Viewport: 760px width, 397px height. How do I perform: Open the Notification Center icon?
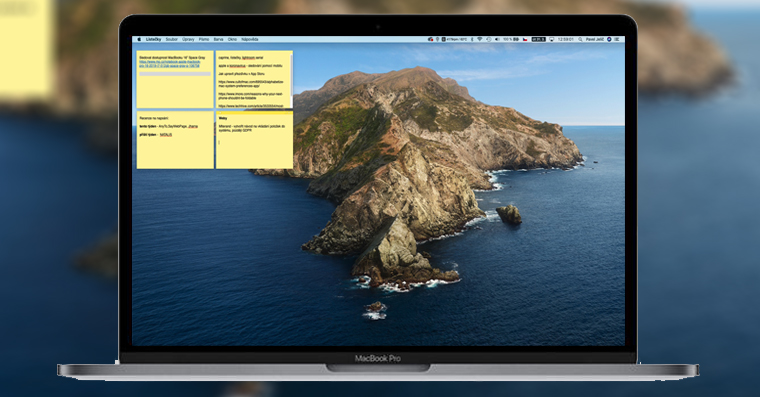click(x=618, y=39)
